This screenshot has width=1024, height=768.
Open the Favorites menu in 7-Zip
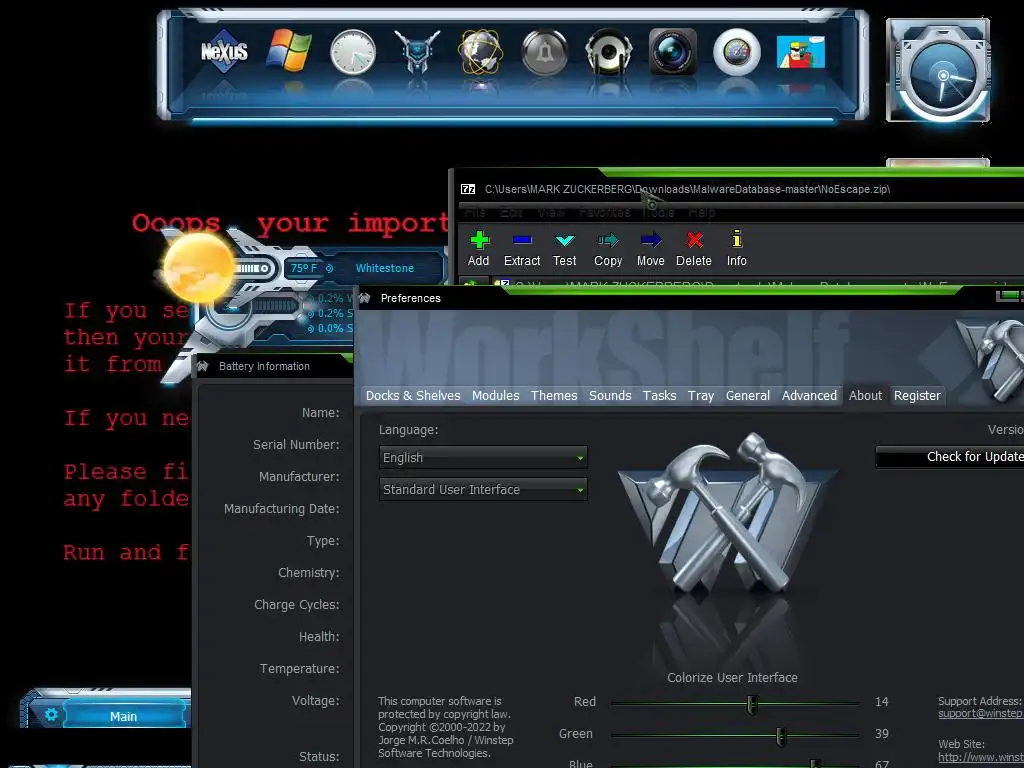click(605, 212)
